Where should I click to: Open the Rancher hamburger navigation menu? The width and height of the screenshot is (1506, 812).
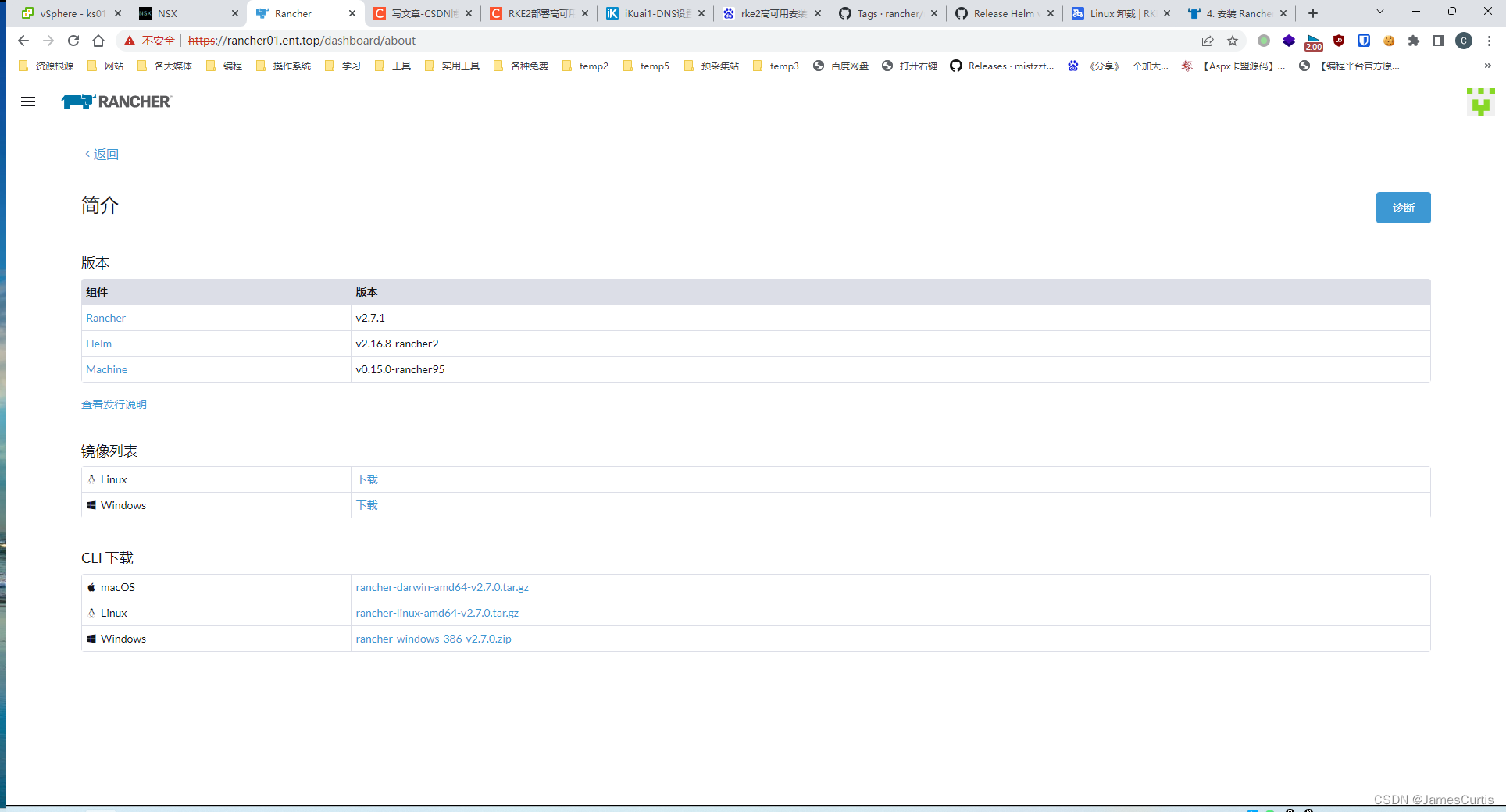(28, 101)
